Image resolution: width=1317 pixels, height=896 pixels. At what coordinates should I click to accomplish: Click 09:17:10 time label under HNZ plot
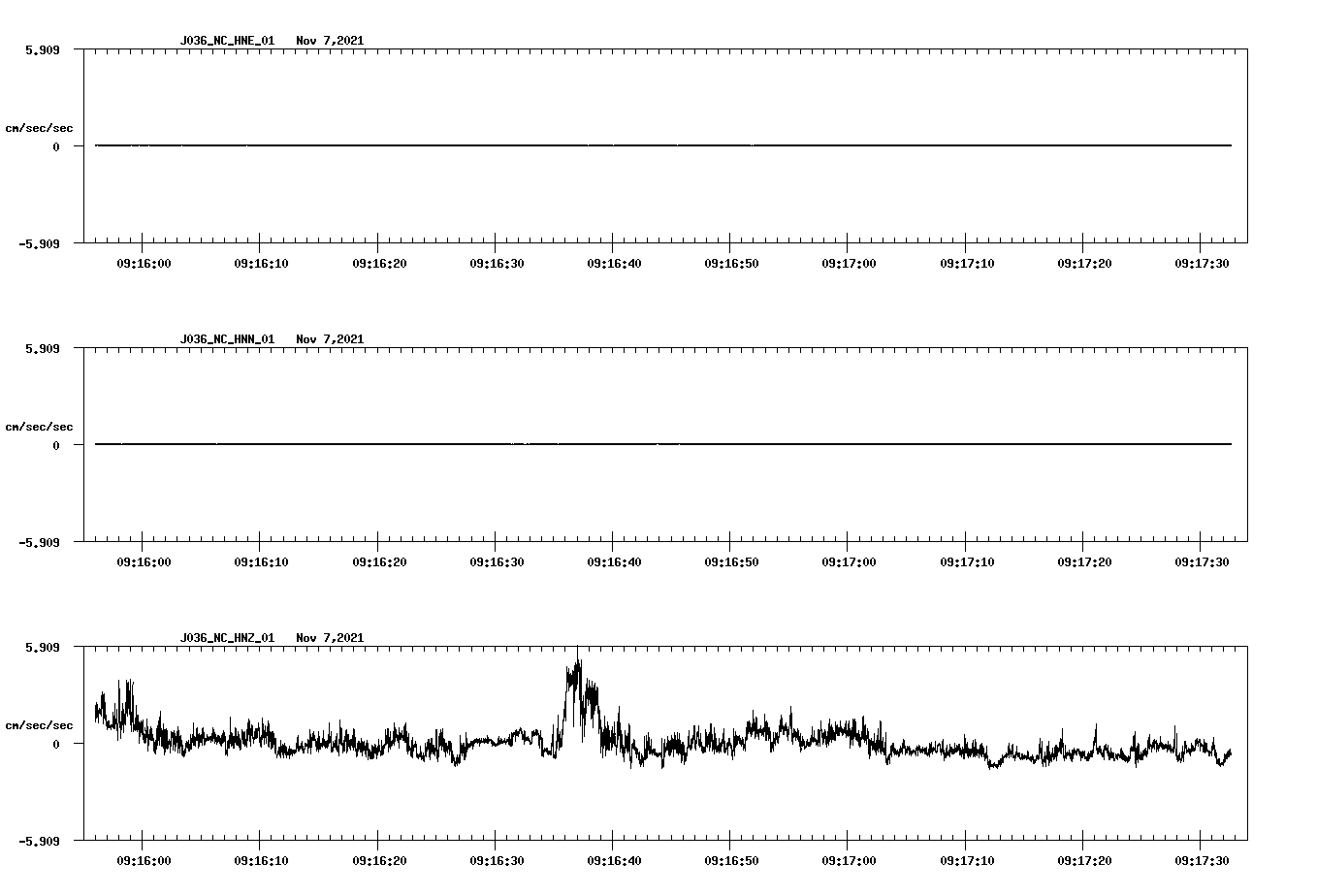pos(967,861)
